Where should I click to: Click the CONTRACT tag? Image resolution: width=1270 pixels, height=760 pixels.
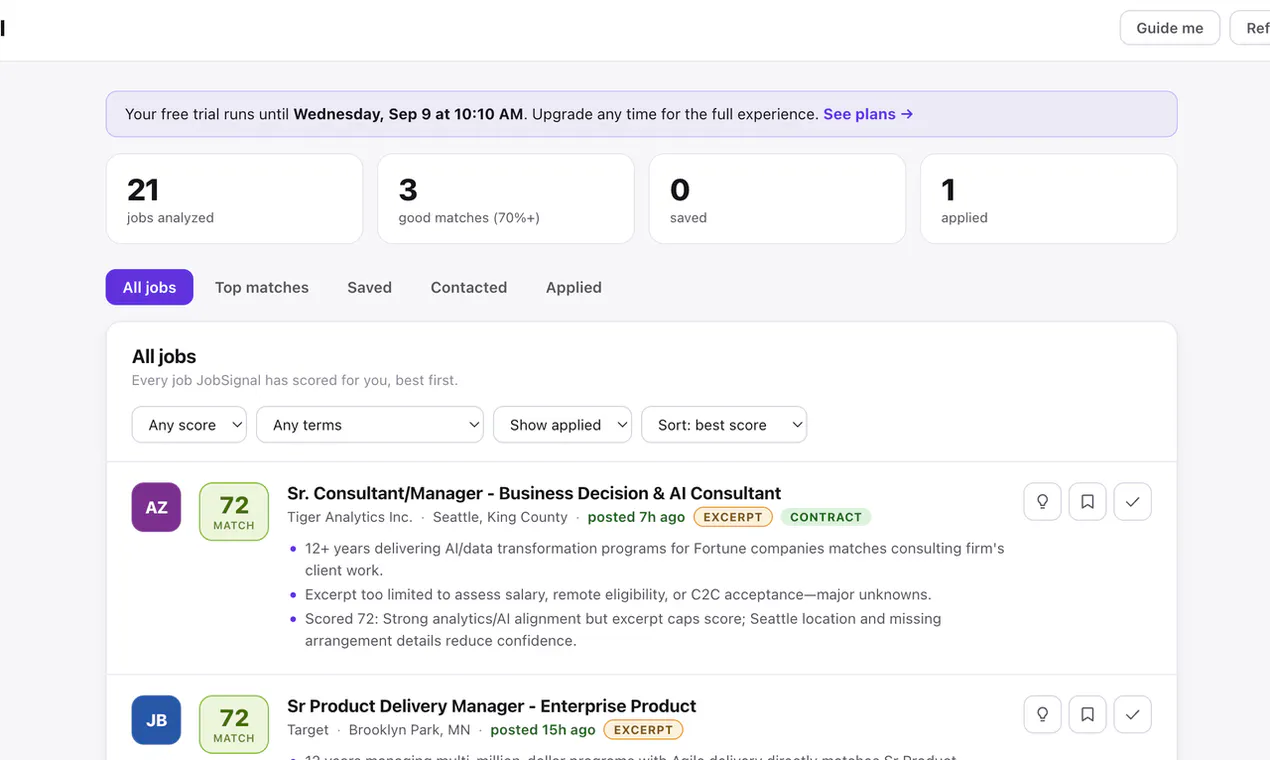click(x=826, y=517)
